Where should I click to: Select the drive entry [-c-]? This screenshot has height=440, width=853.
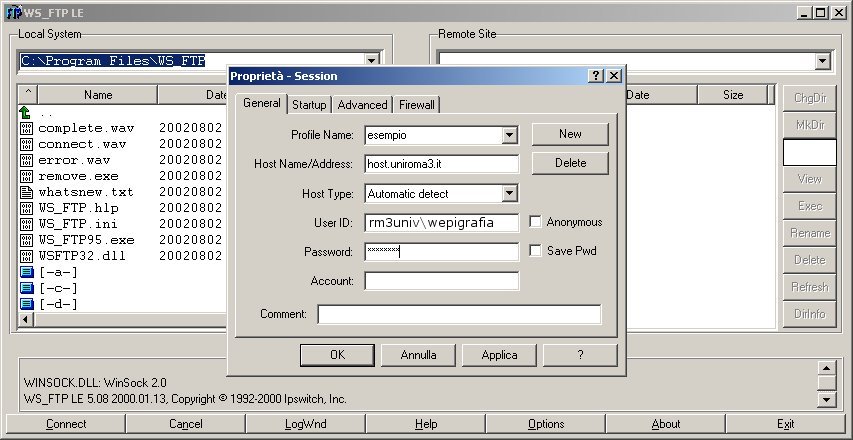click(x=58, y=288)
